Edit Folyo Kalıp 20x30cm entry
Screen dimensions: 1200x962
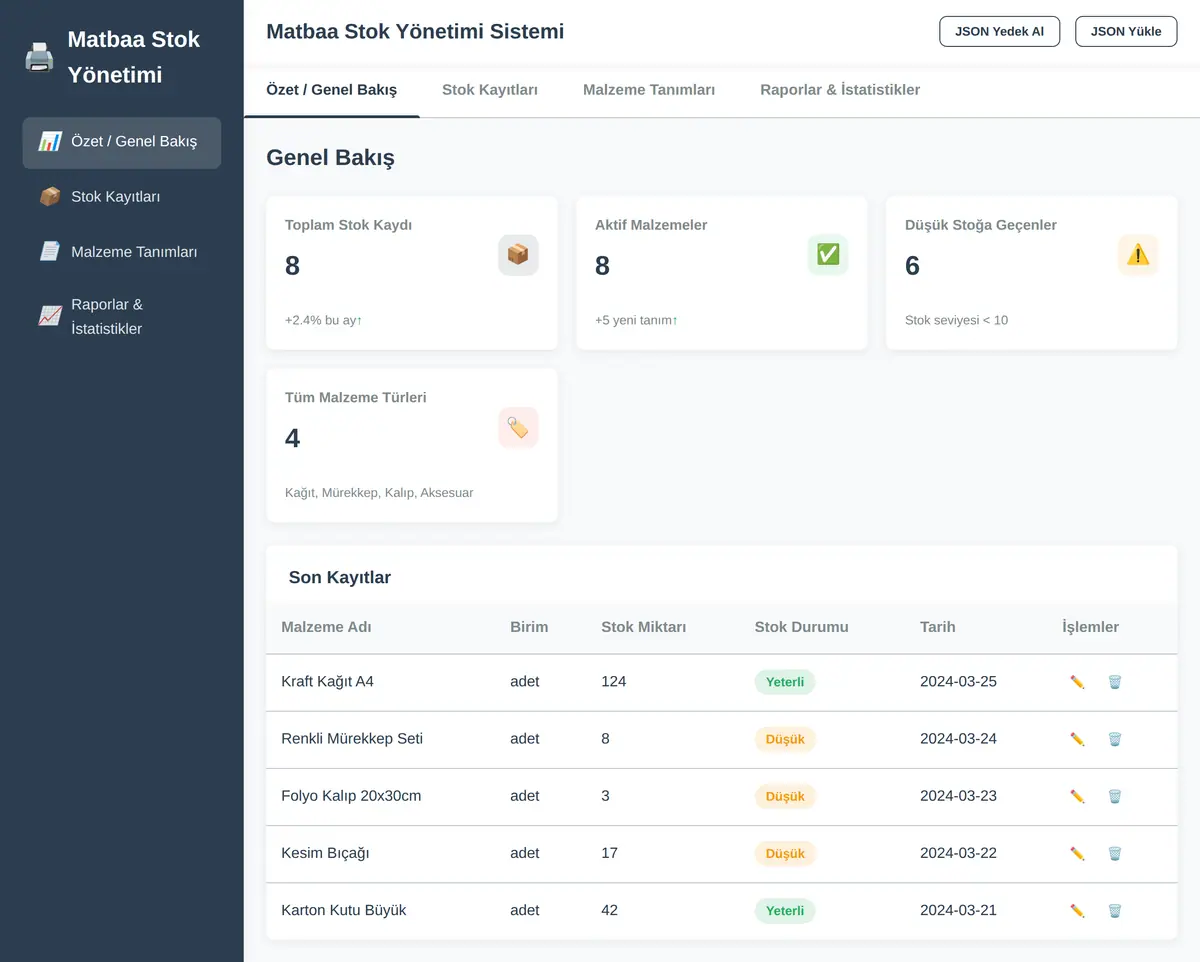[1077, 796]
